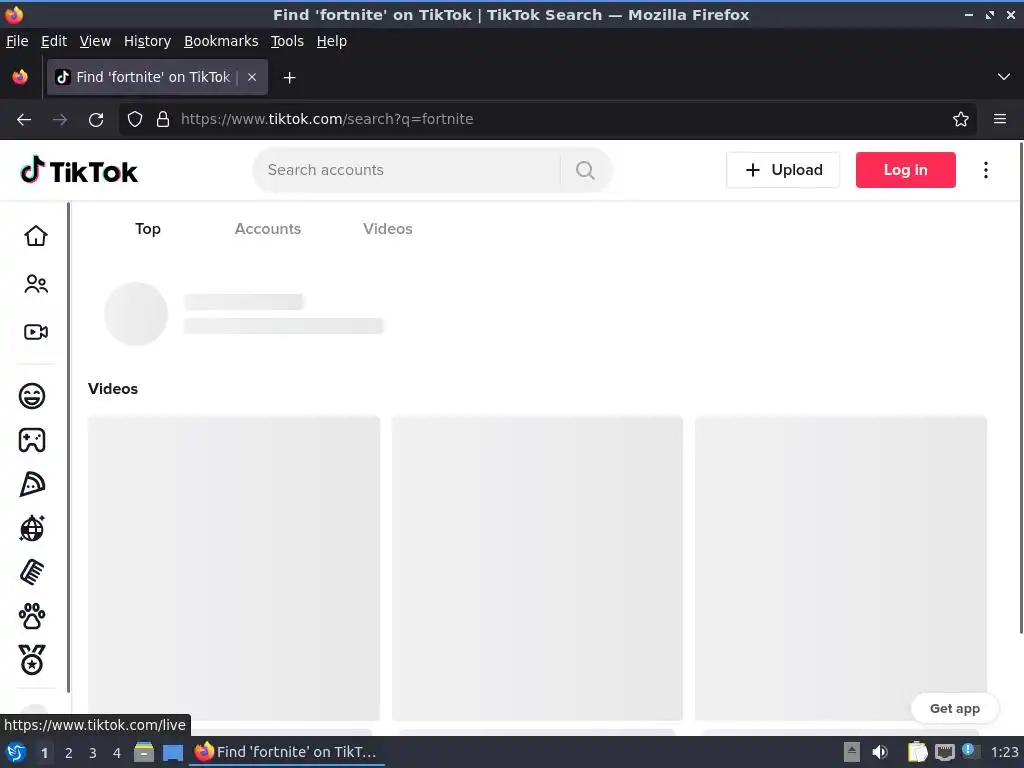The image size is (1024, 768).
Task: Click the red Log in button
Action: pos(905,170)
